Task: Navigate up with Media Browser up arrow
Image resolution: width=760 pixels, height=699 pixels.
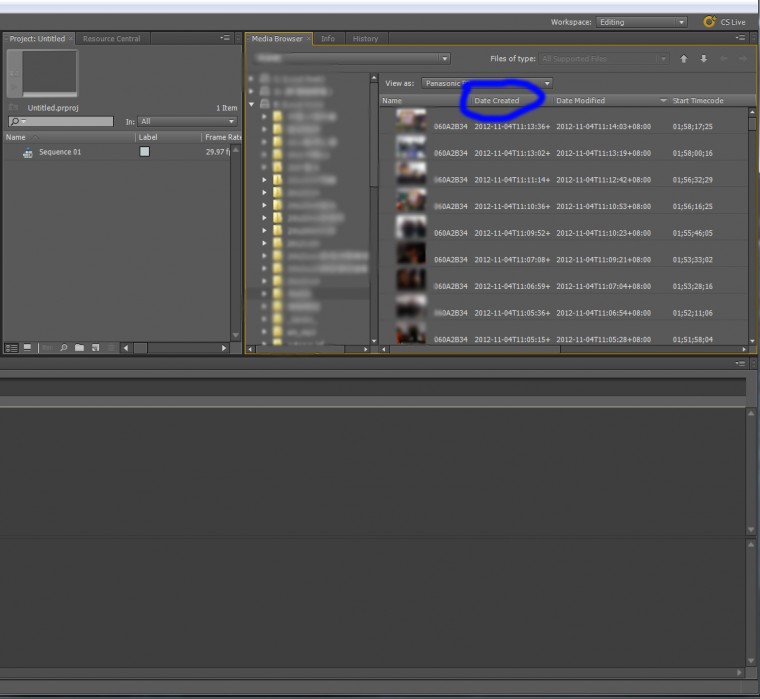Action: [x=684, y=59]
